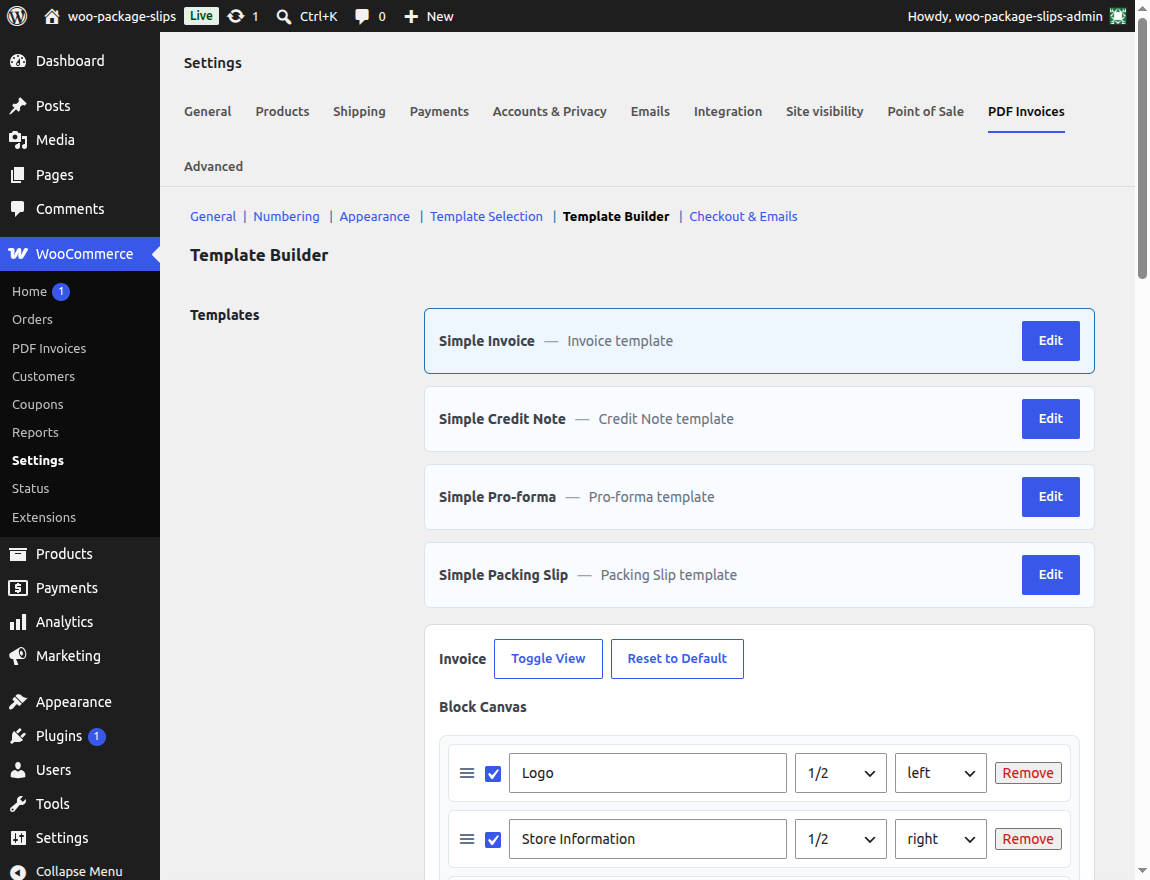Click the Marketing megaphone icon

18,656
